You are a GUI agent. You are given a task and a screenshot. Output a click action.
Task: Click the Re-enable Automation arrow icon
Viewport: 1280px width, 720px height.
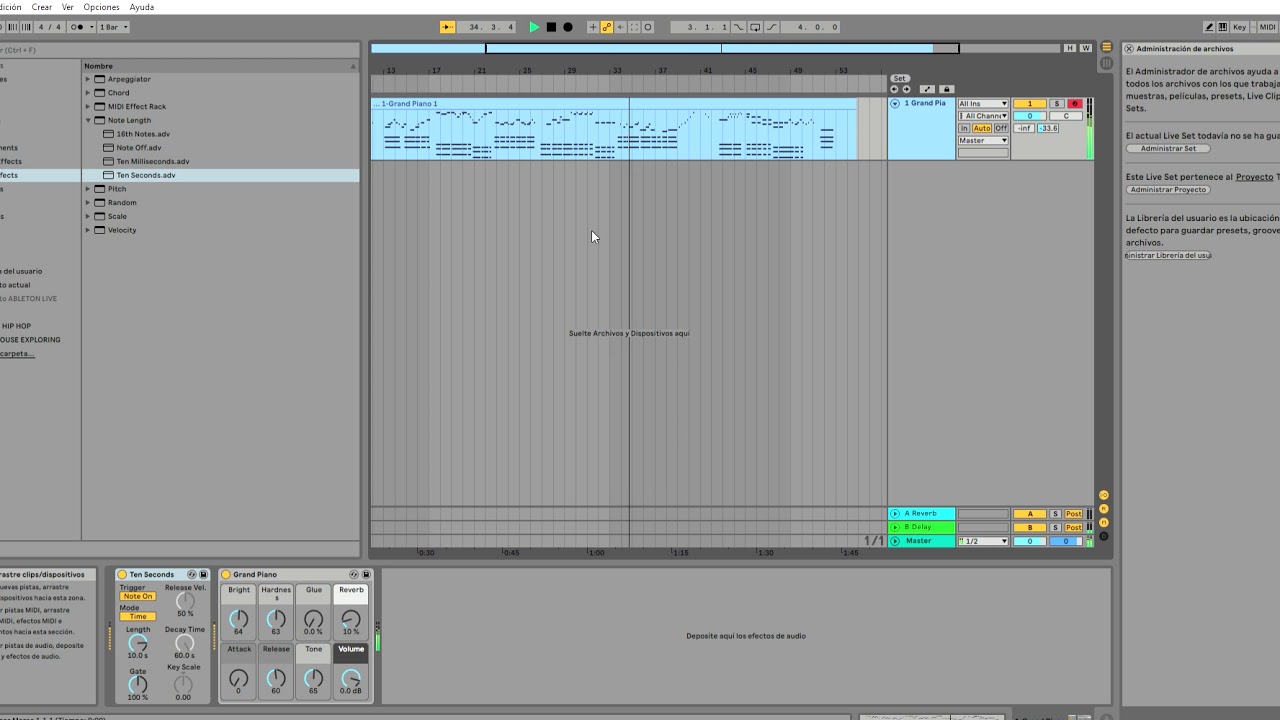[x=620, y=27]
